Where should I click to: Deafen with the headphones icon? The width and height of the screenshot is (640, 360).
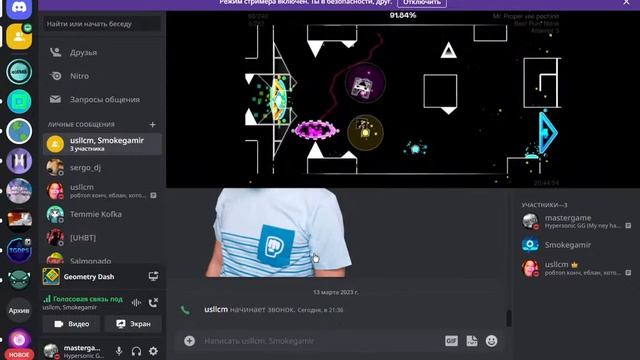tap(136, 351)
